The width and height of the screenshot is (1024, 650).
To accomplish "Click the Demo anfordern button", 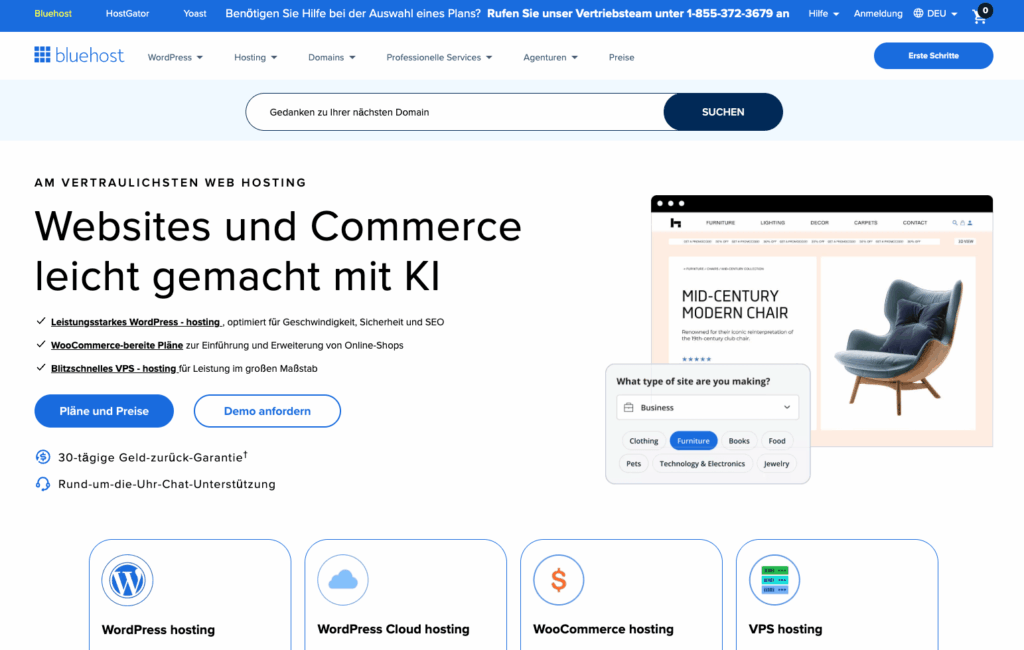I will point(267,411).
